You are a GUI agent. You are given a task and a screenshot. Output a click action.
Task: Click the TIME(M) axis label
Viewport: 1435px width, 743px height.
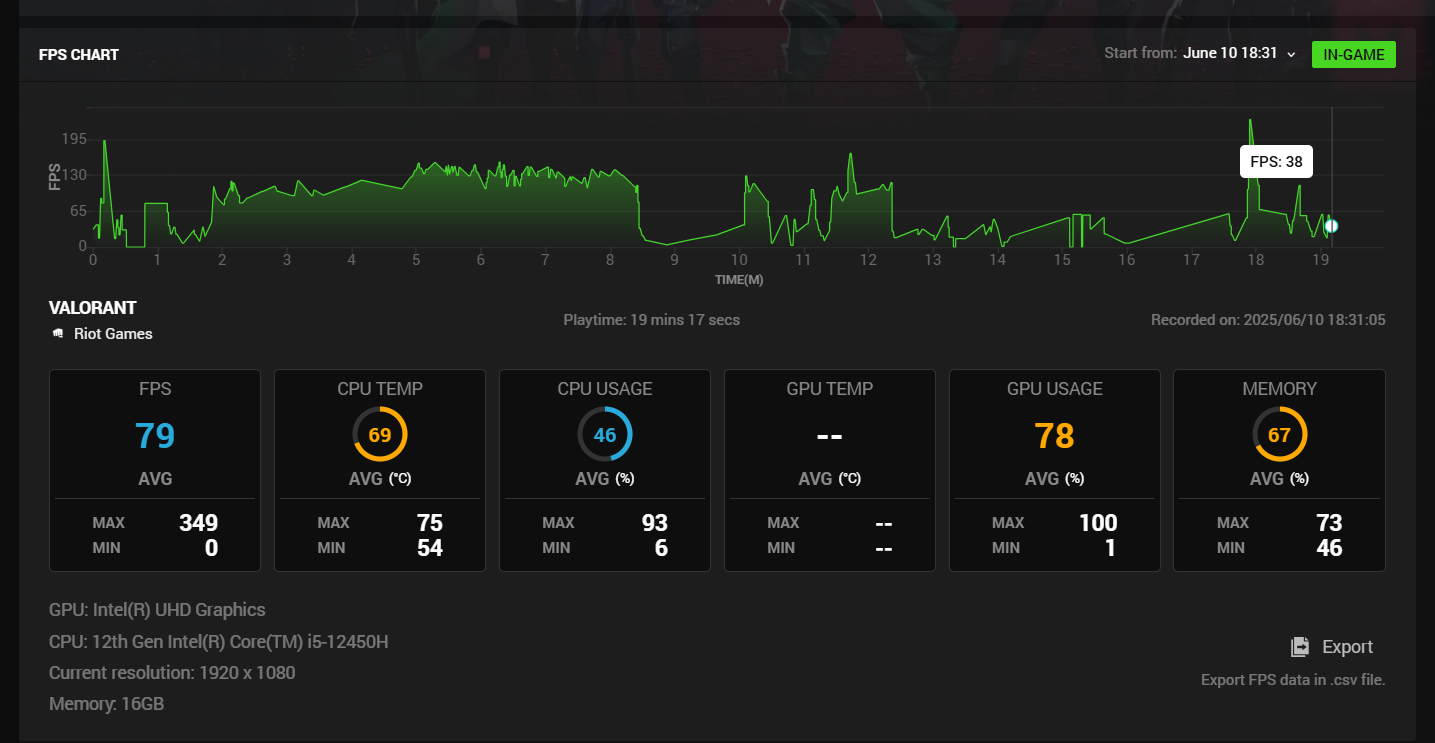[739, 280]
